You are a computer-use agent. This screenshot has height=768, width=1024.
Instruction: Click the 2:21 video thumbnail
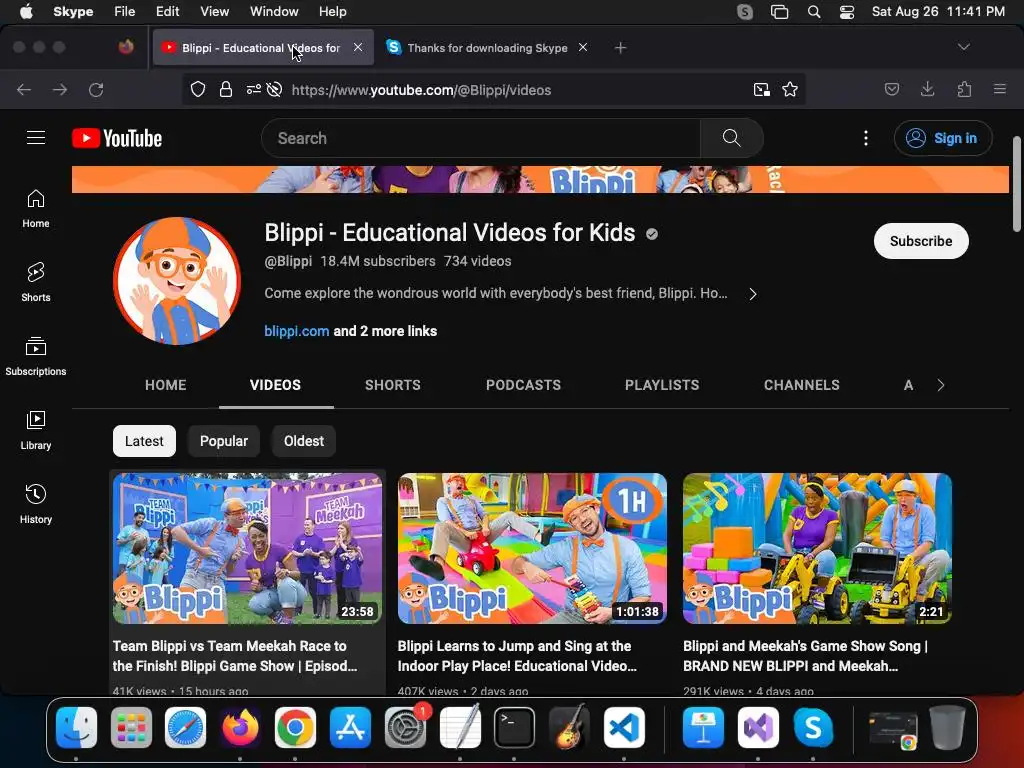click(x=818, y=549)
